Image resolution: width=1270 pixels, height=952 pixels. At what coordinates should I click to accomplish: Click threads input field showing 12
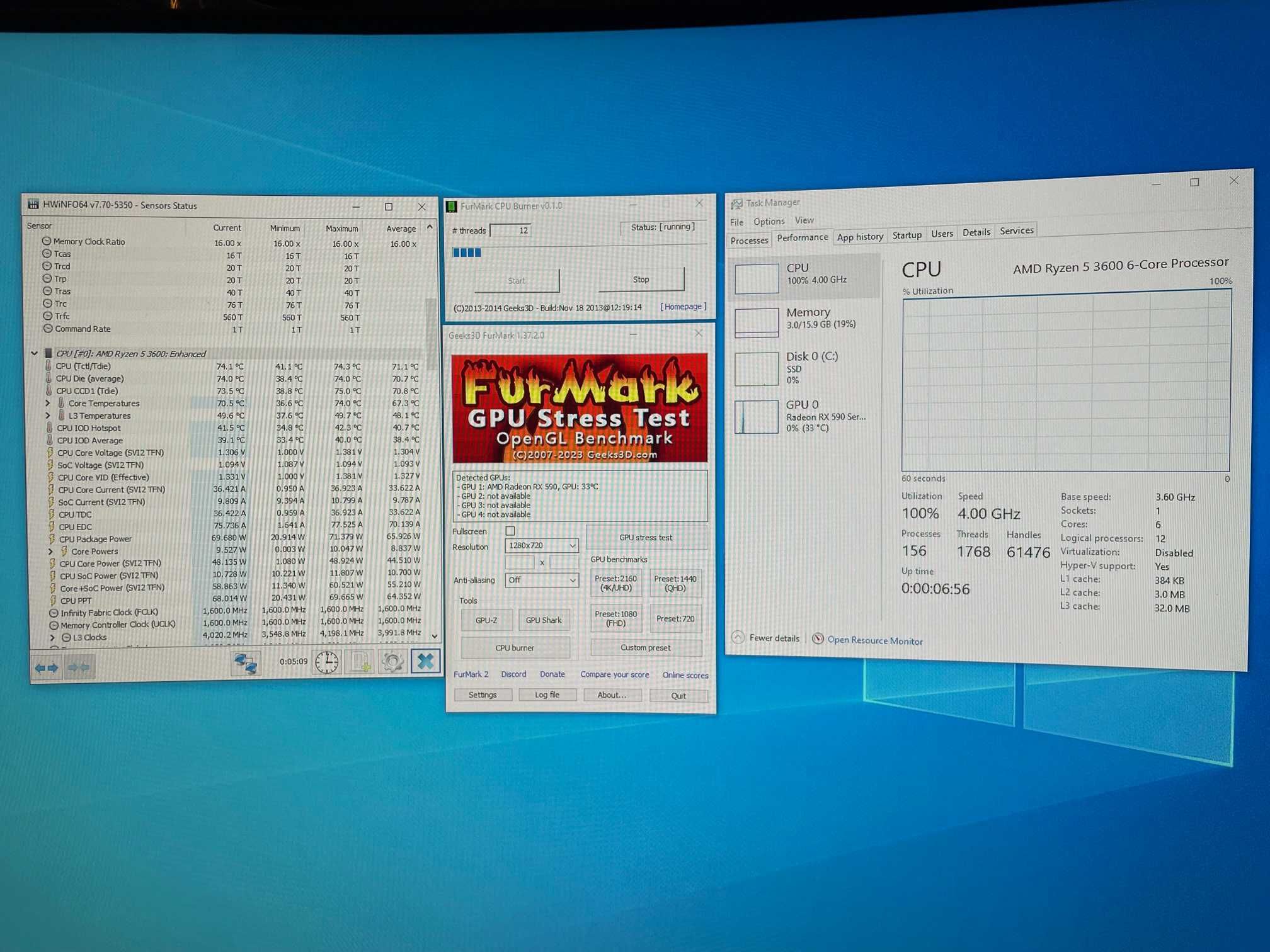tap(510, 230)
